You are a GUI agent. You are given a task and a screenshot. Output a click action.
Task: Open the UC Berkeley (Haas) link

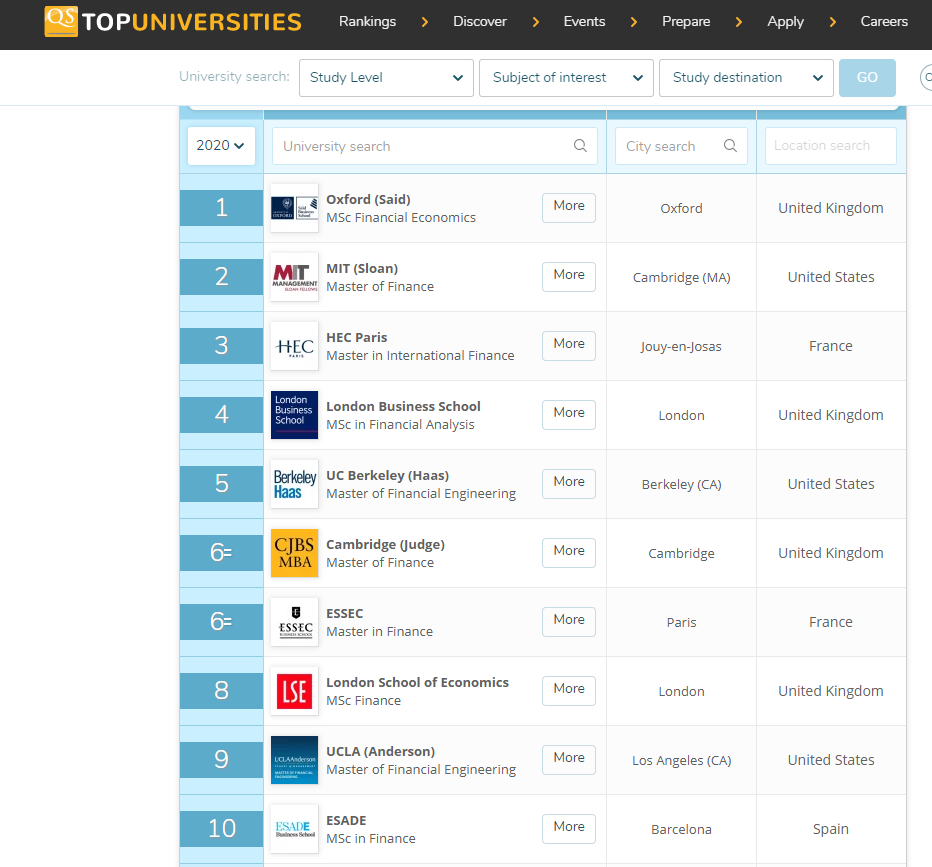(388, 475)
